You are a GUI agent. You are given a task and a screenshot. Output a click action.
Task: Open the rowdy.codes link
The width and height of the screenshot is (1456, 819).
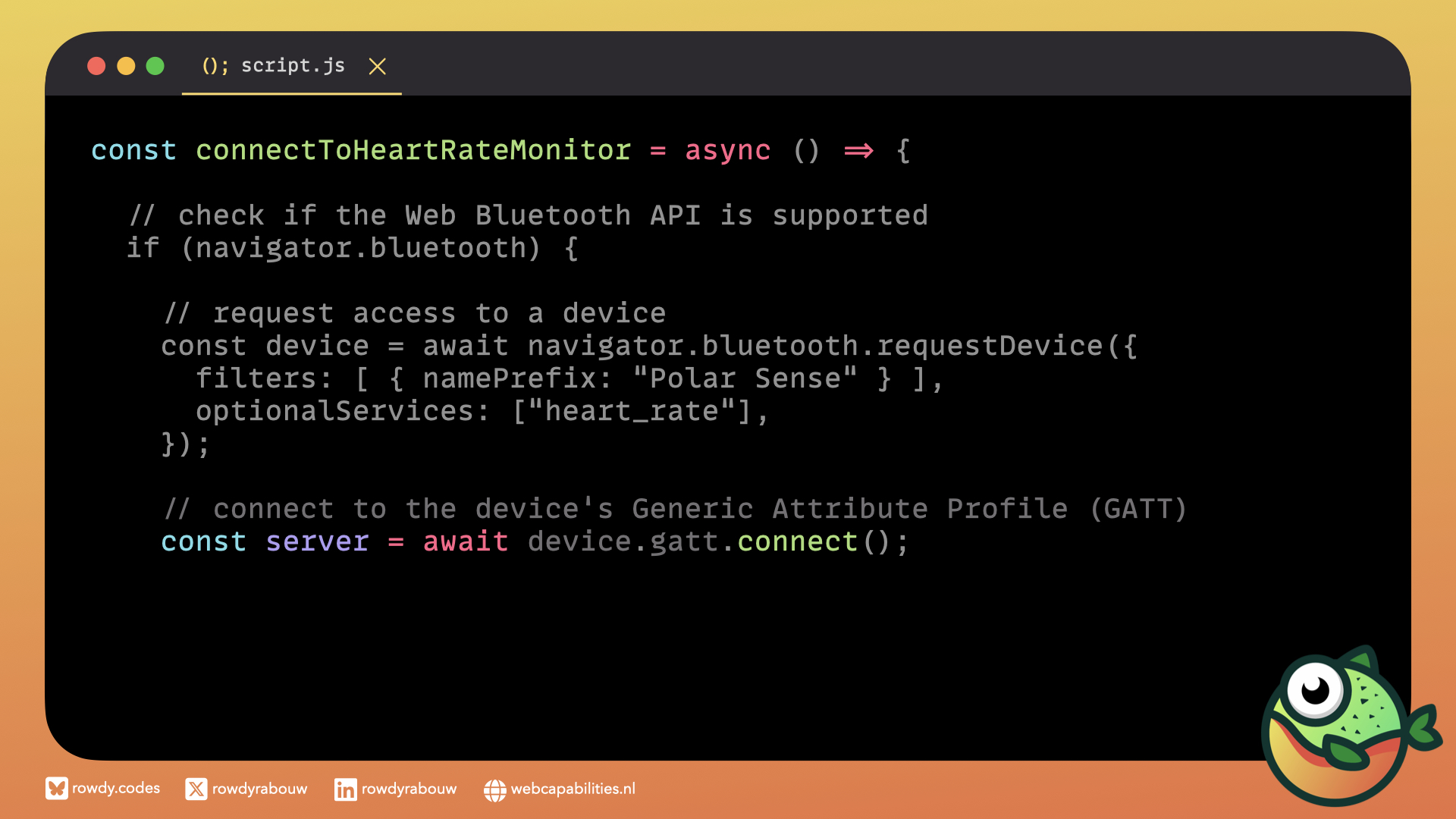coord(116,789)
